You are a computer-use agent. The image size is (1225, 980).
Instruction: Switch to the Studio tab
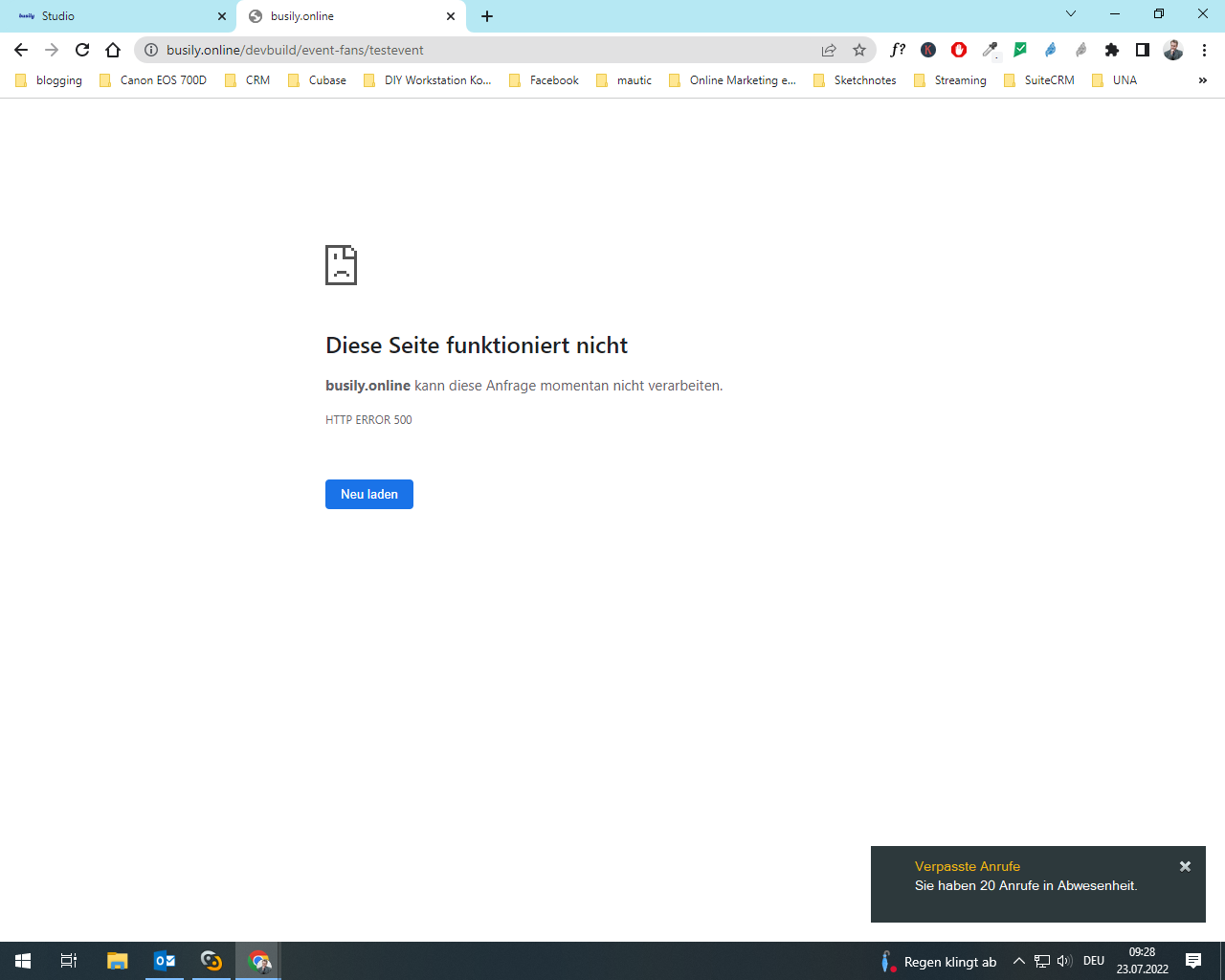coord(115,16)
